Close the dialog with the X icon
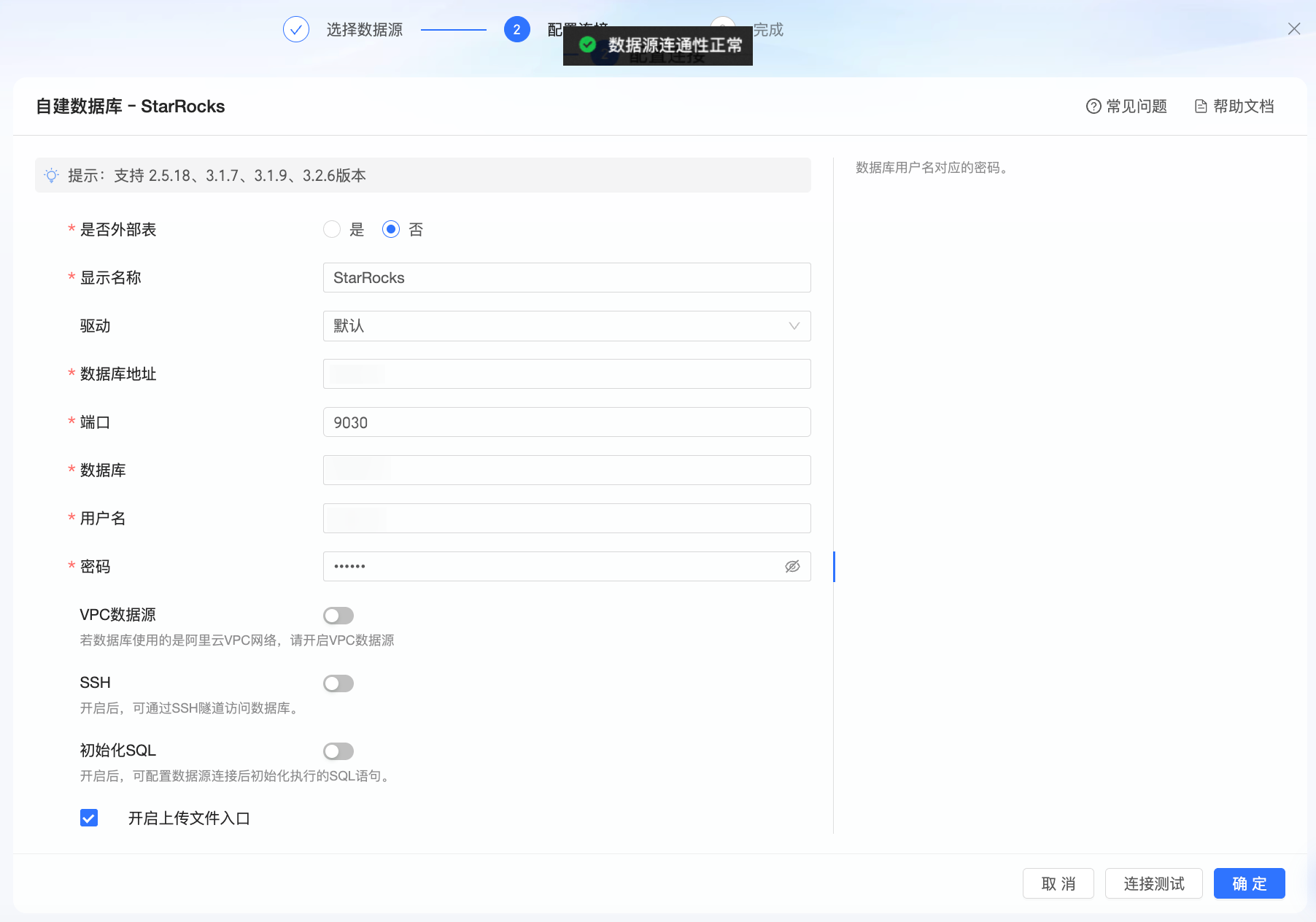 pos(1294,28)
